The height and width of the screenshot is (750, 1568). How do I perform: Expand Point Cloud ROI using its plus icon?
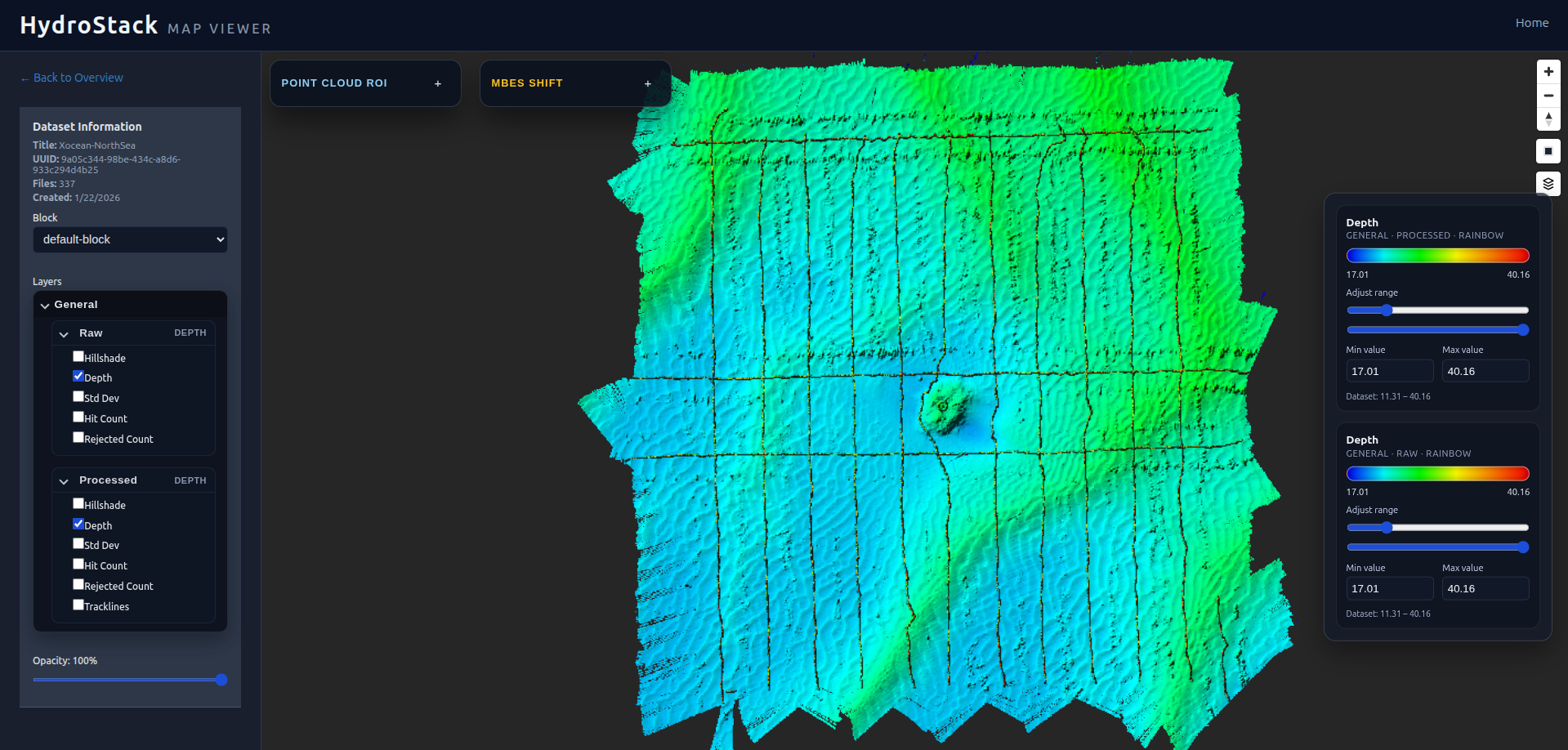click(x=437, y=83)
